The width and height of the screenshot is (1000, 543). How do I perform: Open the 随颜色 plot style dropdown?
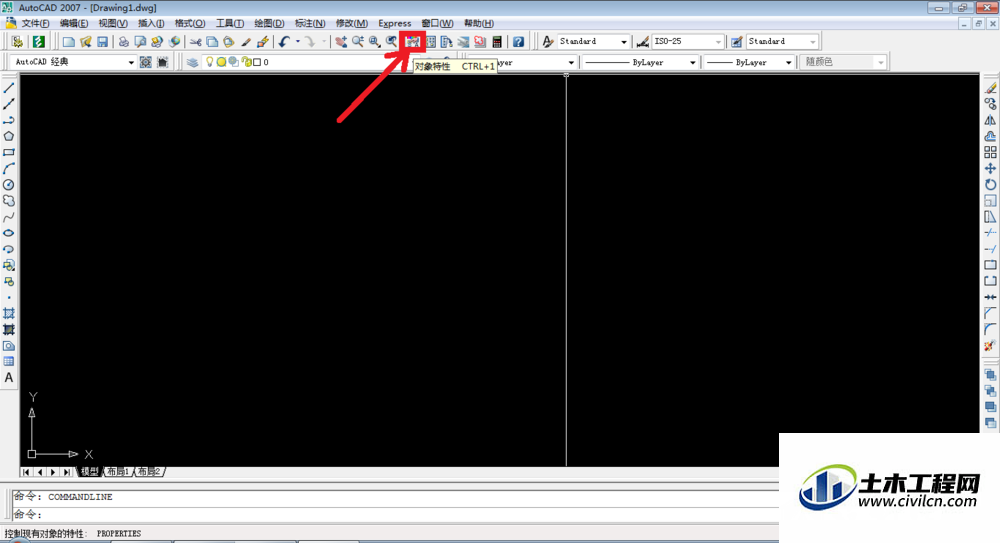click(881, 63)
